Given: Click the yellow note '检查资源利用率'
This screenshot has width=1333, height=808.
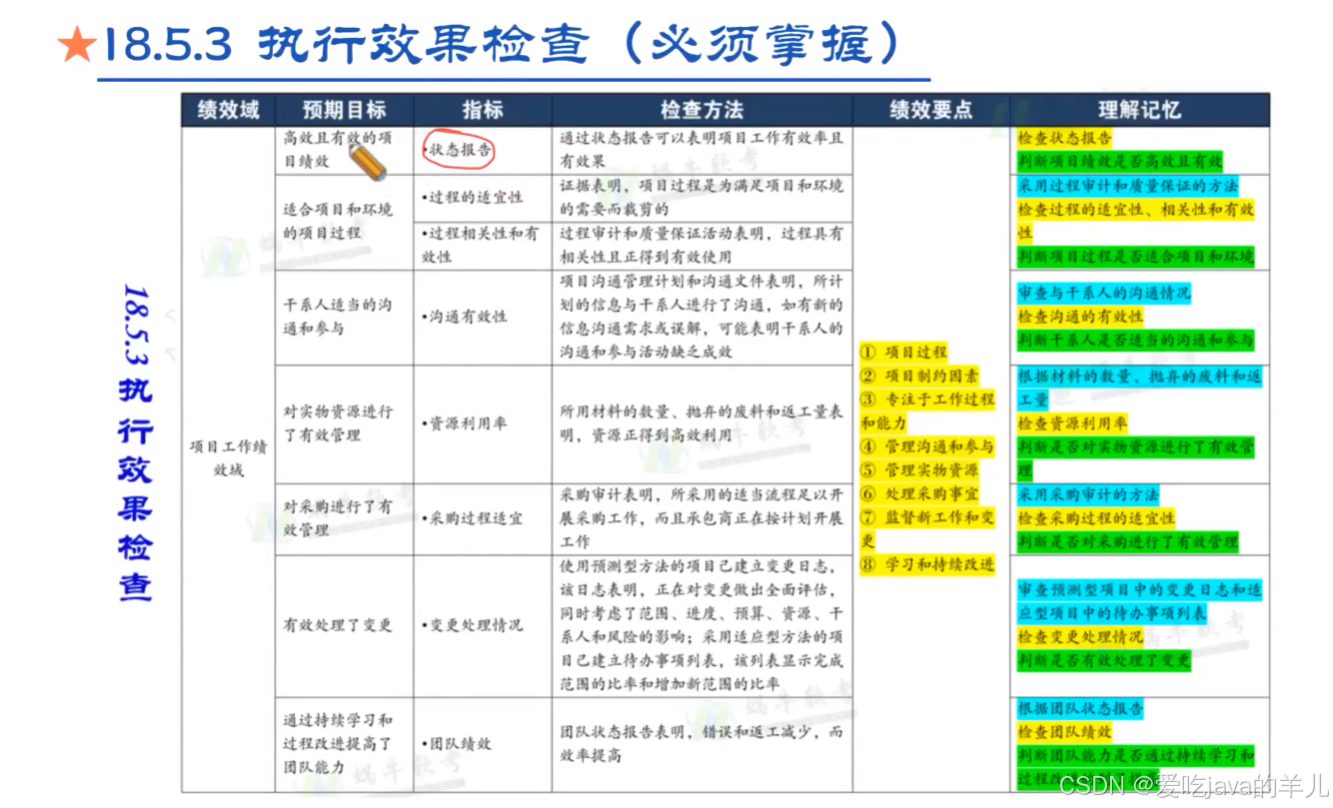Looking at the screenshot, I should point(1072,424).
